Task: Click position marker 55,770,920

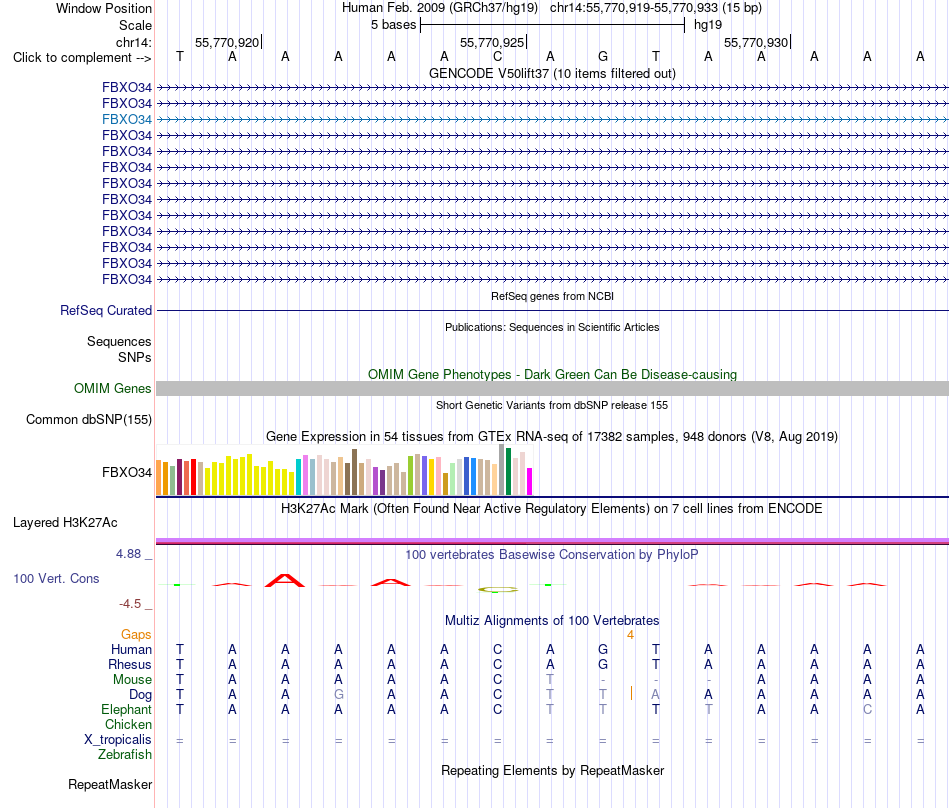Action: [x=227, y=42]
